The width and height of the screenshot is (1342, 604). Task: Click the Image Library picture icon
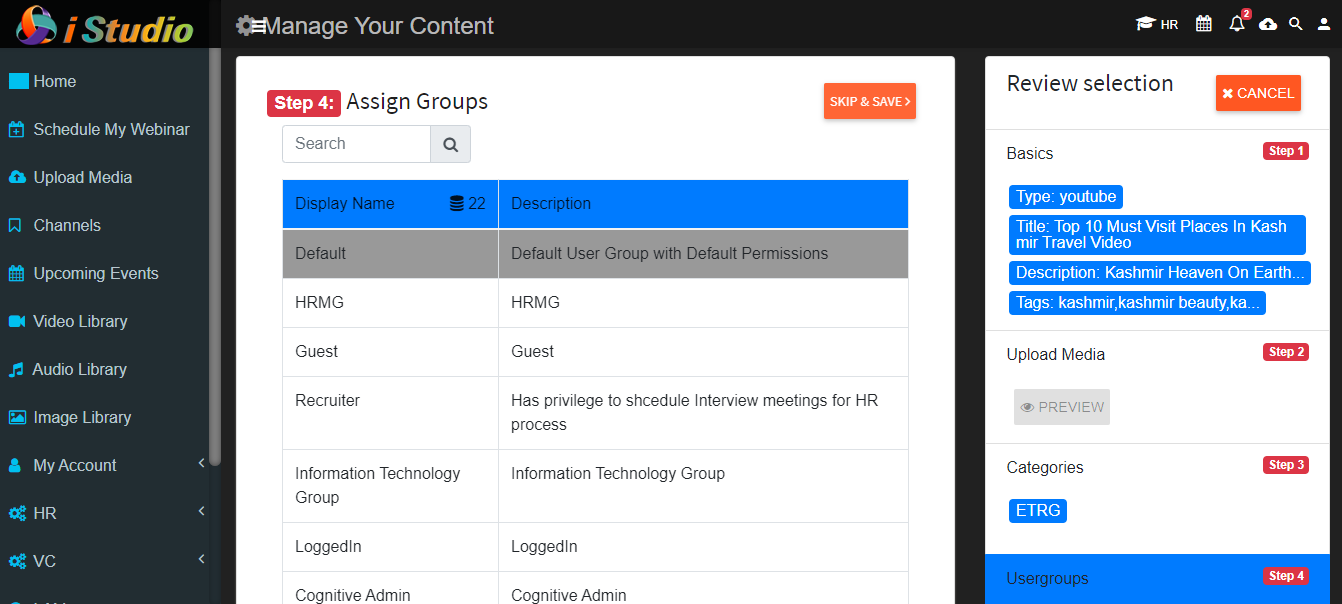(17, 417)
